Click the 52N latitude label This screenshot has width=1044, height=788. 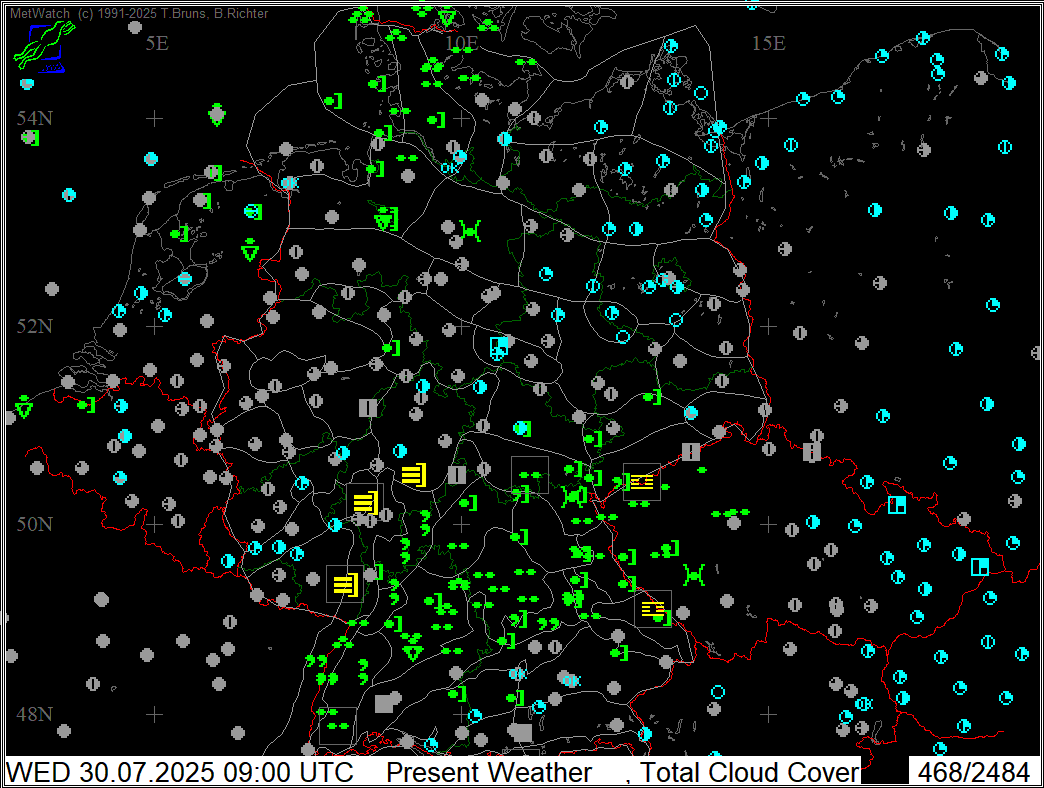[35, 326]
